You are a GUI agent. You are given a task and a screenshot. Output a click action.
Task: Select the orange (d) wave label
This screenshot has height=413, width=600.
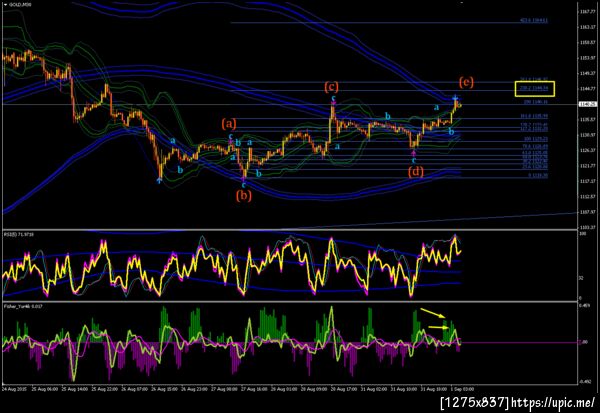(x=416, y=171)
